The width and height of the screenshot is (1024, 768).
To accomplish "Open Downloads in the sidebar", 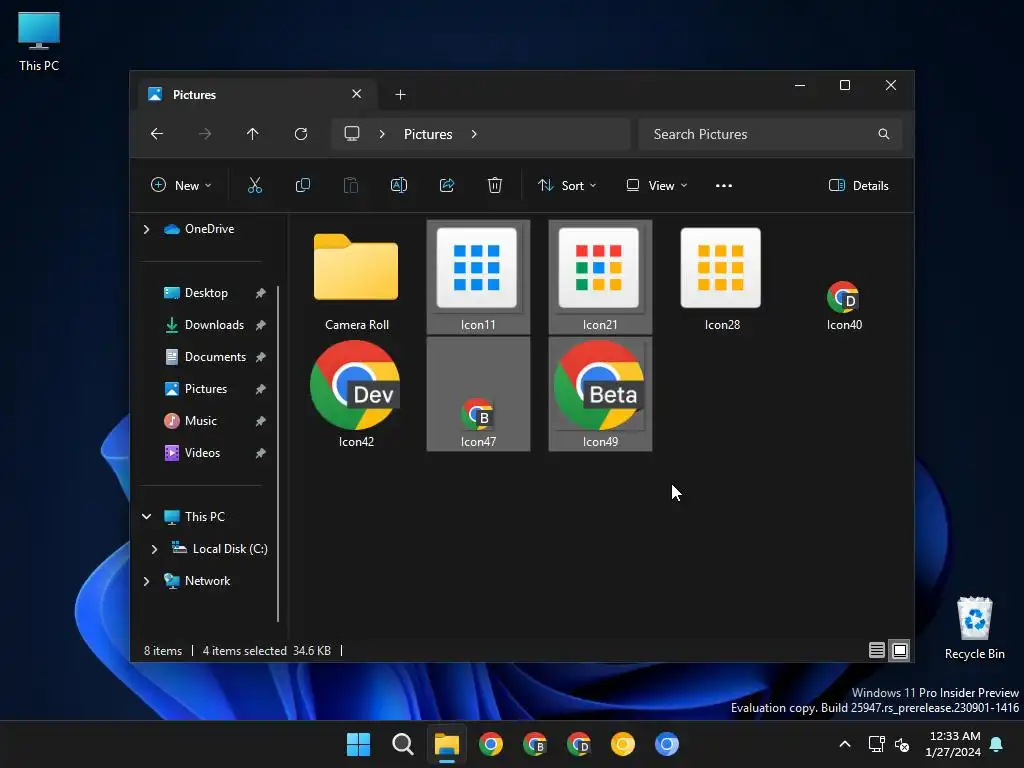I will click(214, 325).
